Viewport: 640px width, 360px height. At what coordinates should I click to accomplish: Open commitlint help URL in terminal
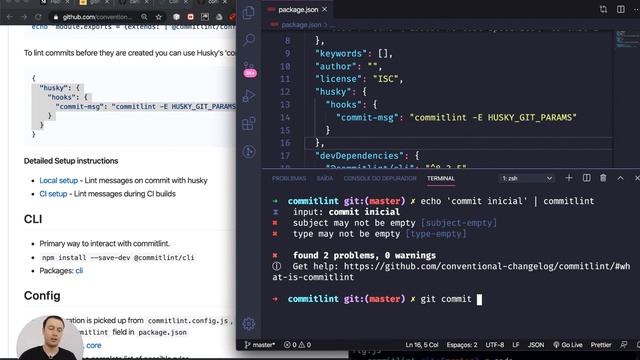tap(451, 272)
